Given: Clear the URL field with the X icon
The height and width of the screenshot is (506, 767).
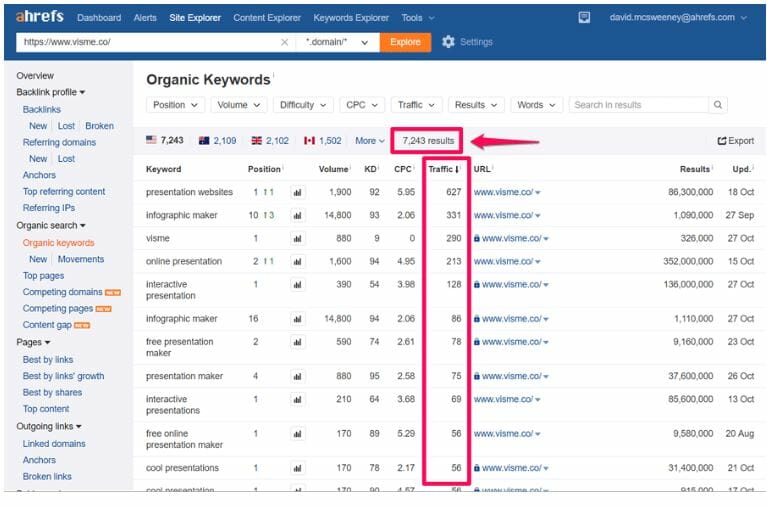Looking at the screenshot, I should pyautogui.click(x=284, y=43).
